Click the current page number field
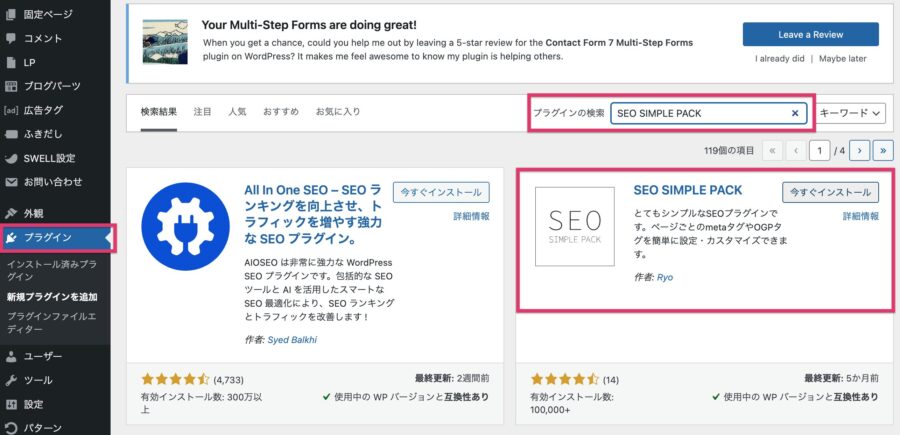This screenshot has width=900, height=435. [820, 151]
